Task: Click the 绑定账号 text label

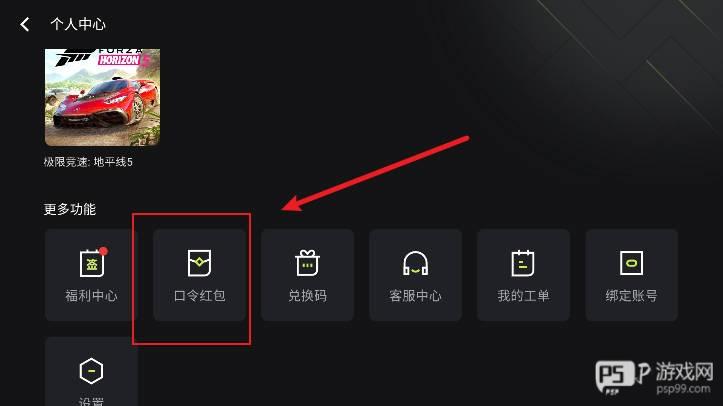Action: (631, 295)
